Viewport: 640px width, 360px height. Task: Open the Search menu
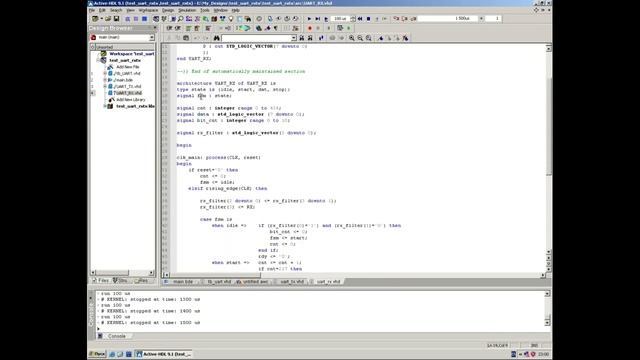coord(116,10)
